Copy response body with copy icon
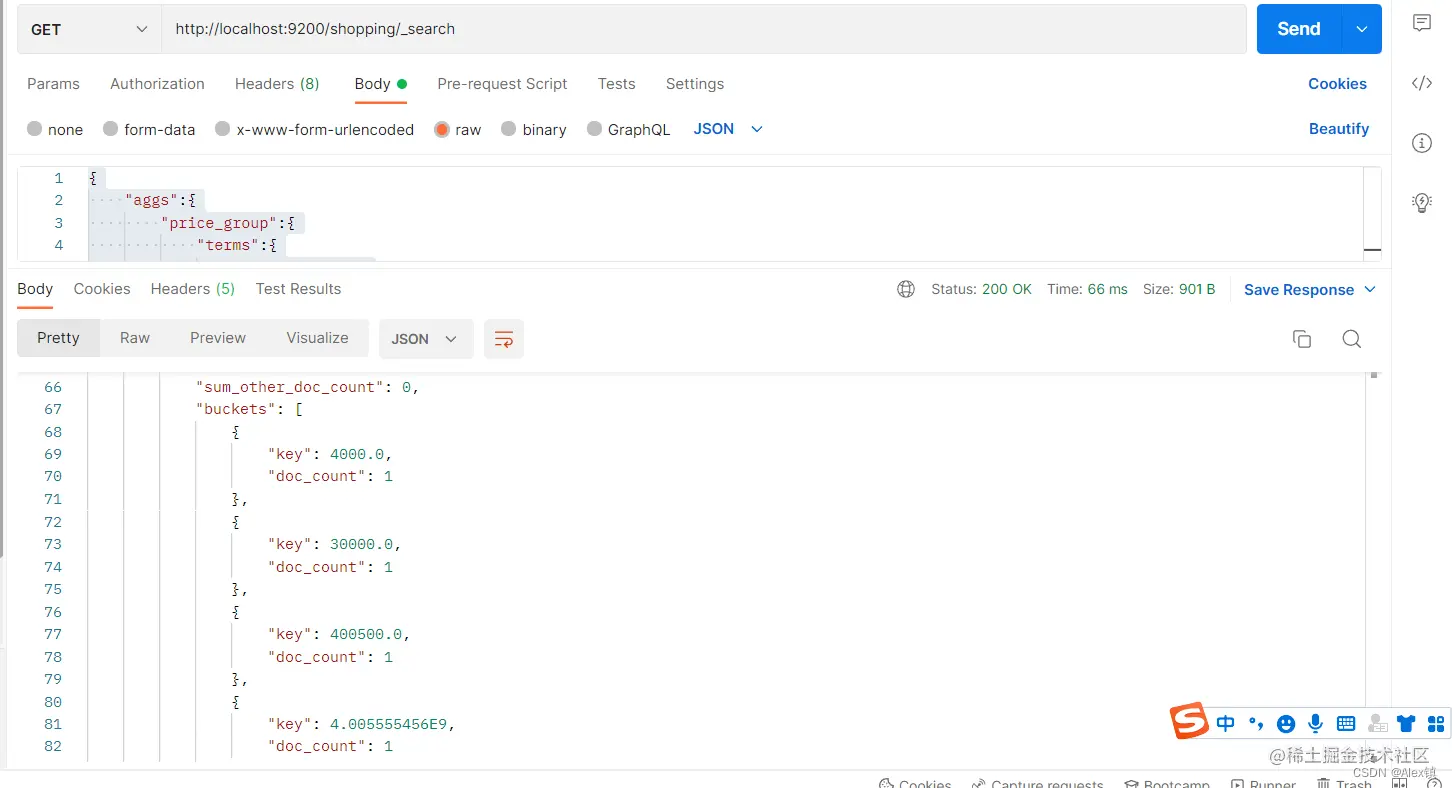1452x788 pixels. (x=1301, y=339)
